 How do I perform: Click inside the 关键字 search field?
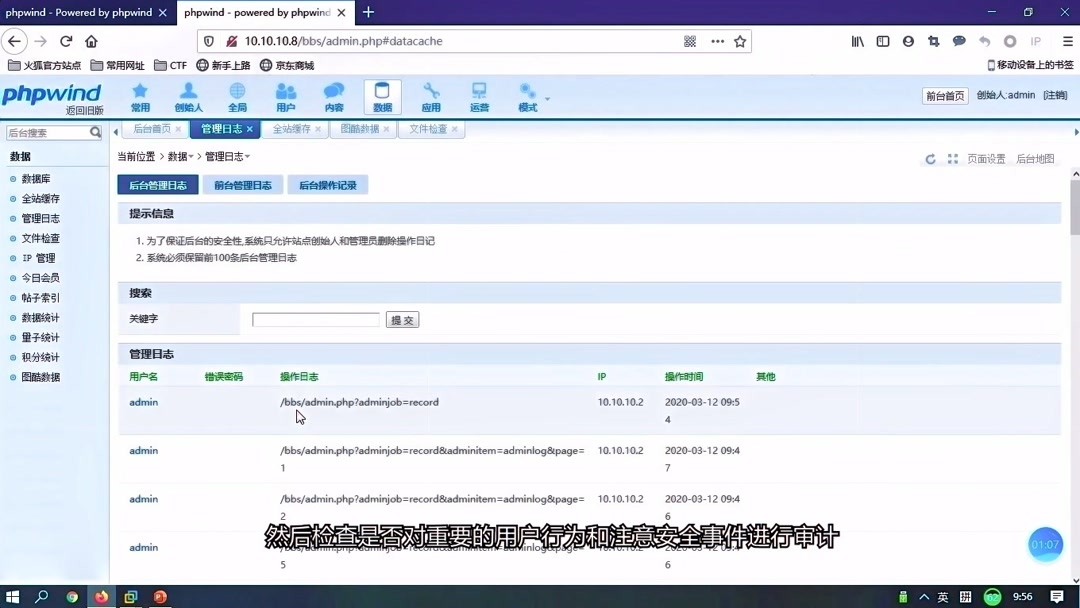pos(315,319)
